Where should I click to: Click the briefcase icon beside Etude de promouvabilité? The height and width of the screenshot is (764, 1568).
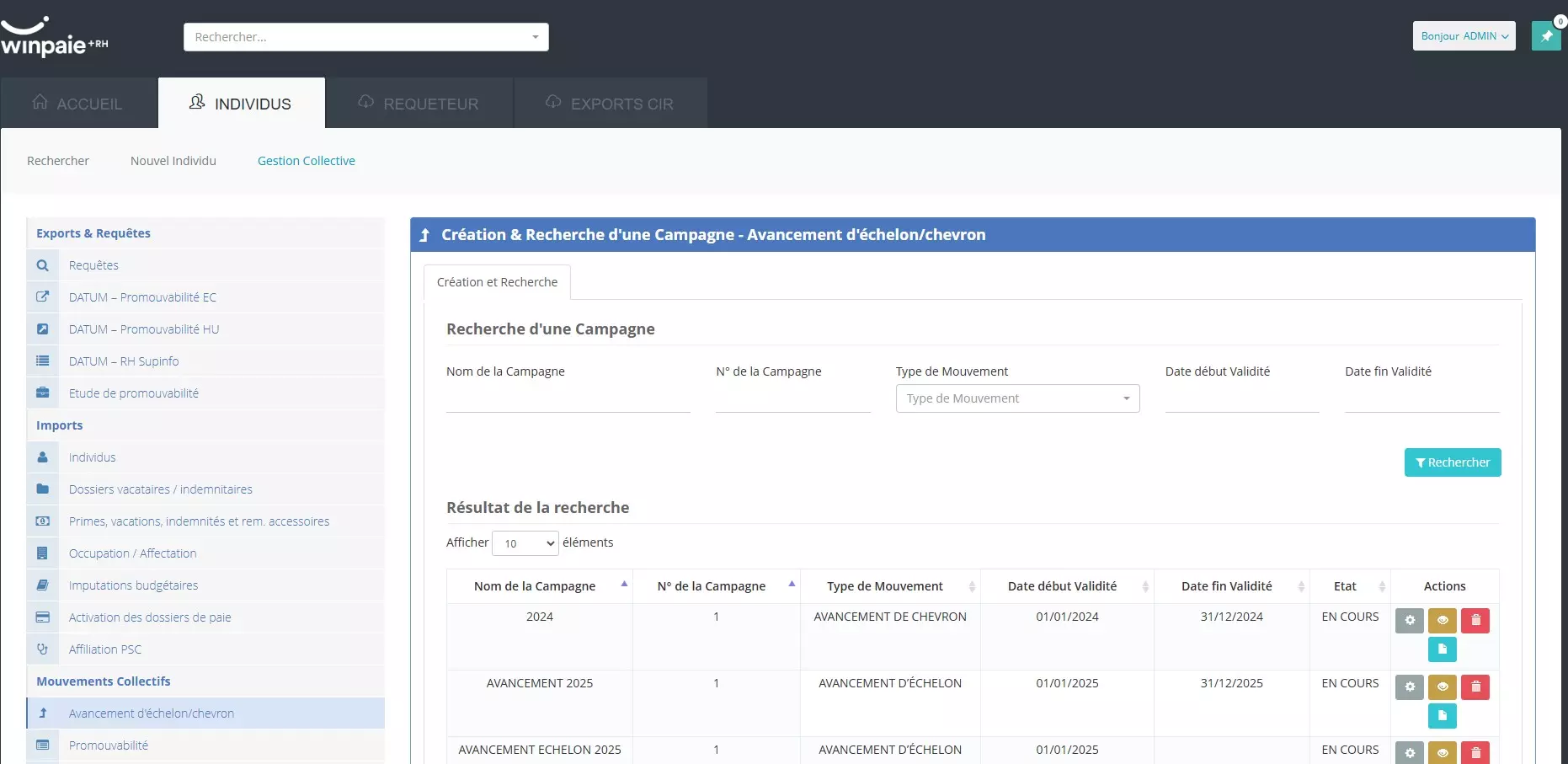pyautogui.click(x=43, y=393)
